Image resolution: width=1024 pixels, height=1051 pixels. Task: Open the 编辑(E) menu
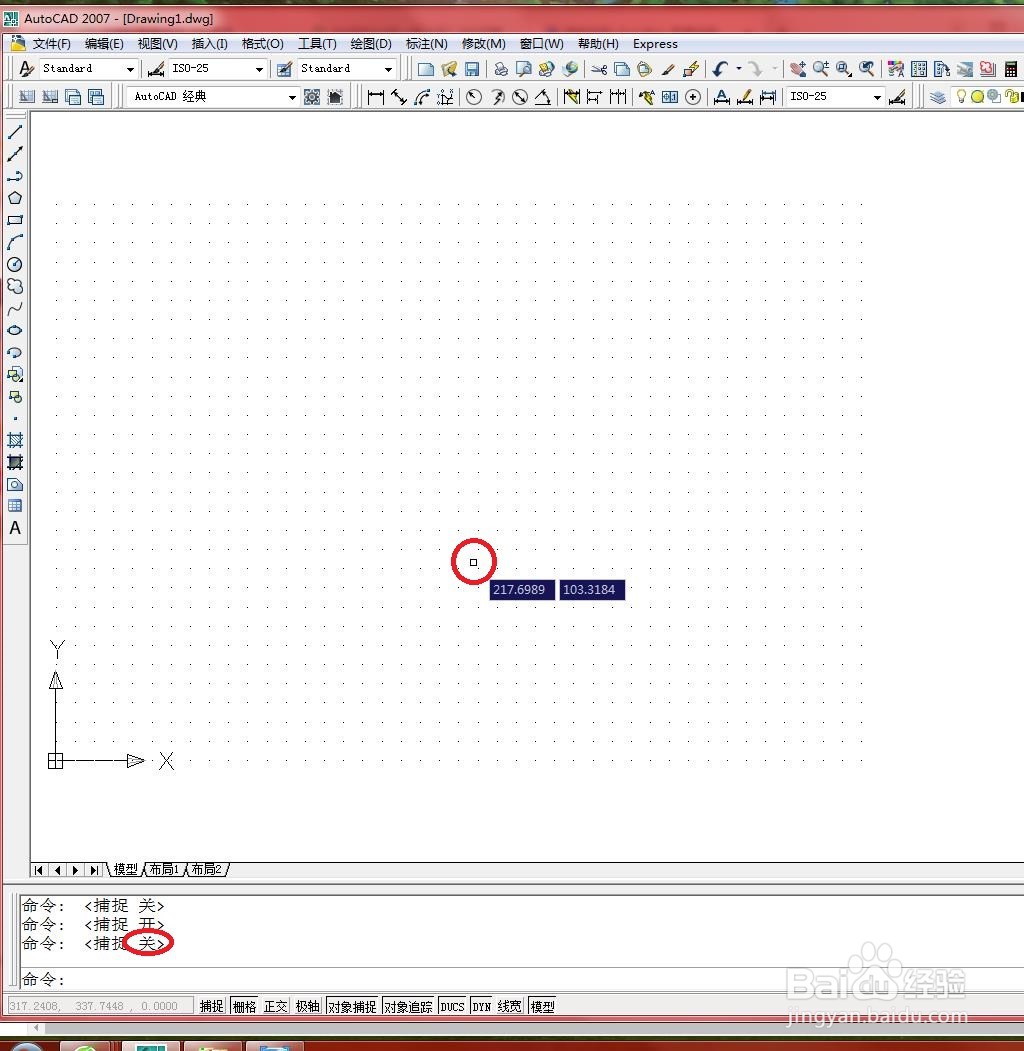click(x=104, y=44)
